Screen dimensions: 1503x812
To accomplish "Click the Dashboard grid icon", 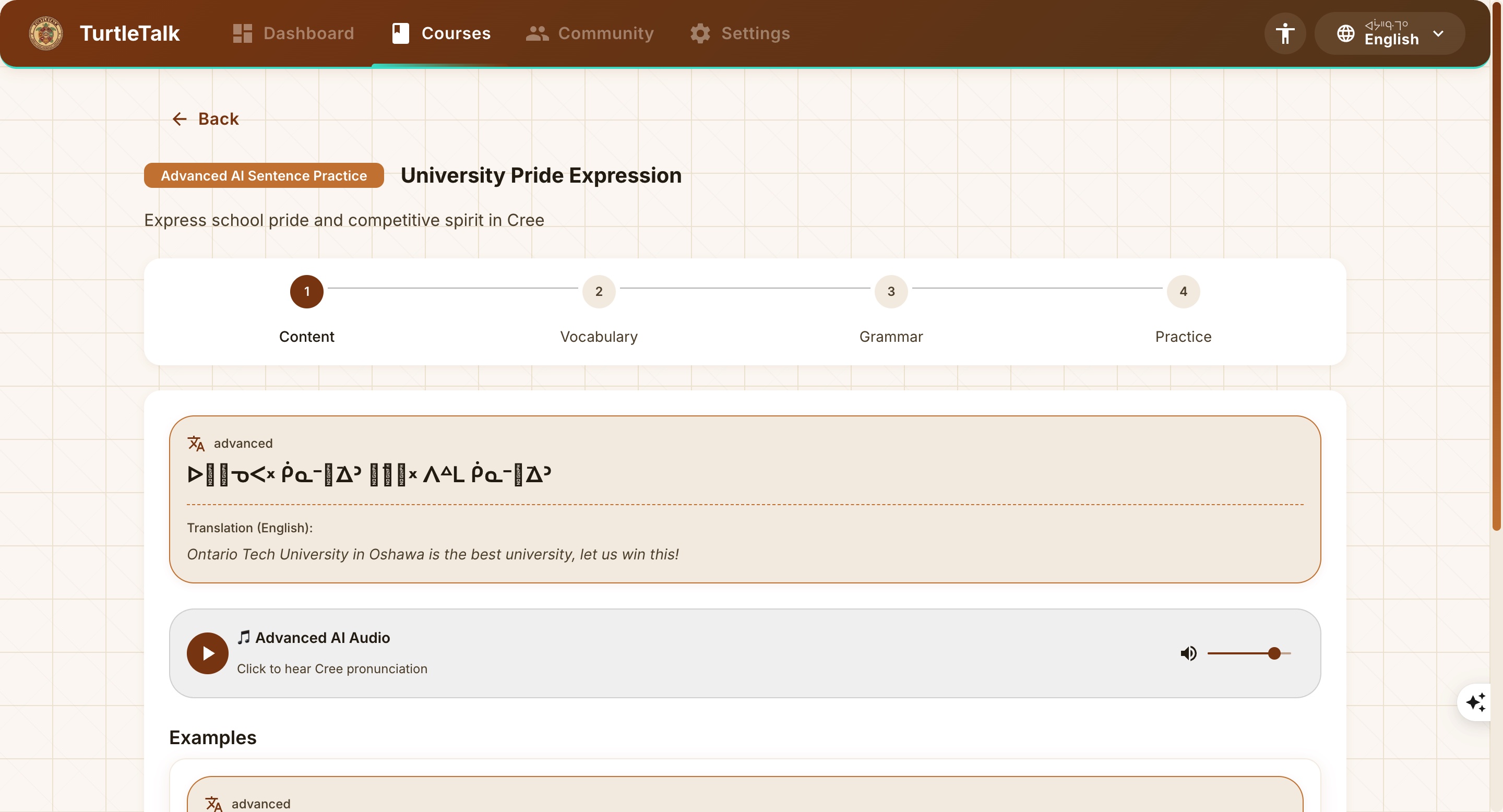I will [242, 33].
